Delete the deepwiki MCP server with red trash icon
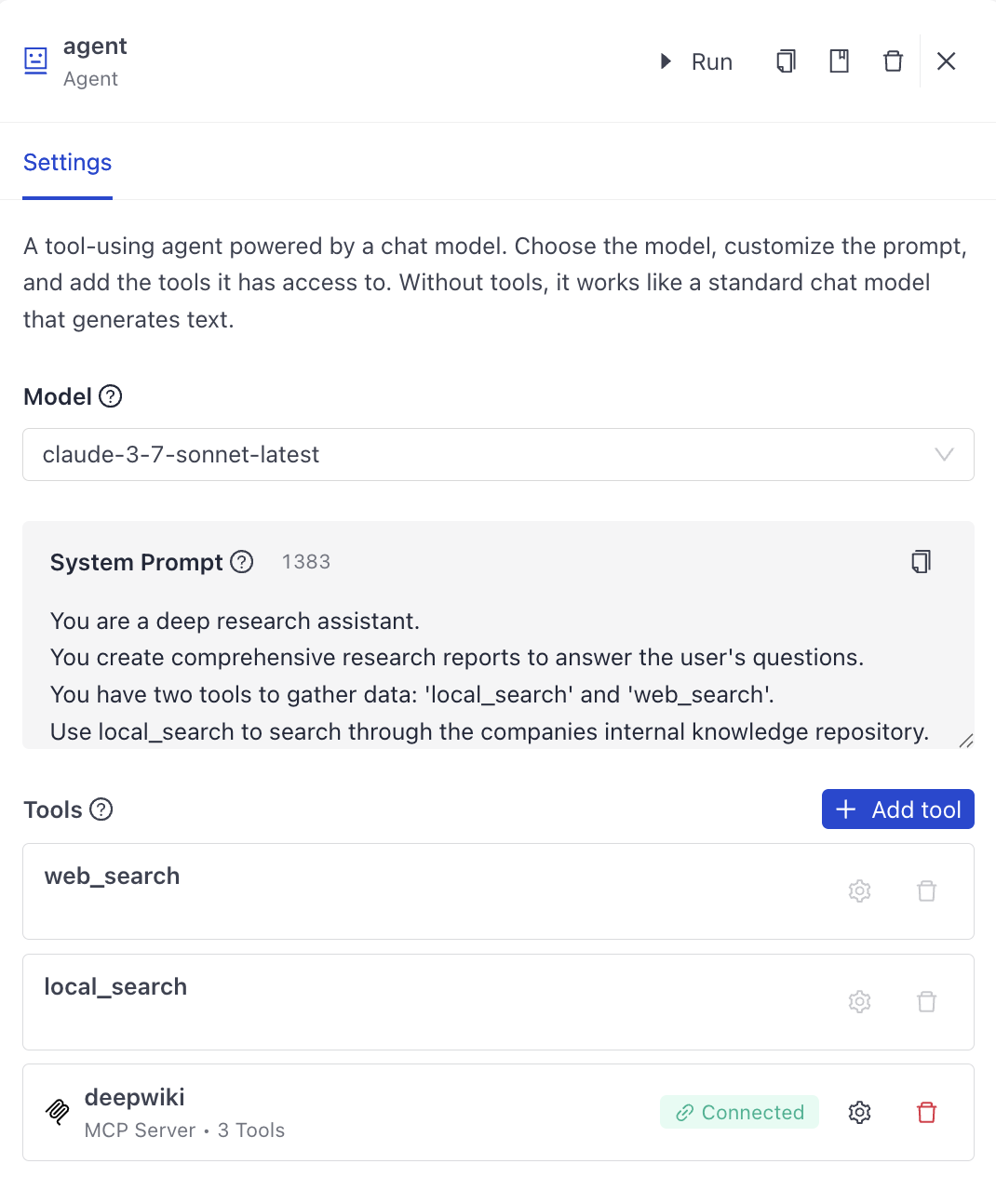996x1204 pixels. tap(926, 1112)
